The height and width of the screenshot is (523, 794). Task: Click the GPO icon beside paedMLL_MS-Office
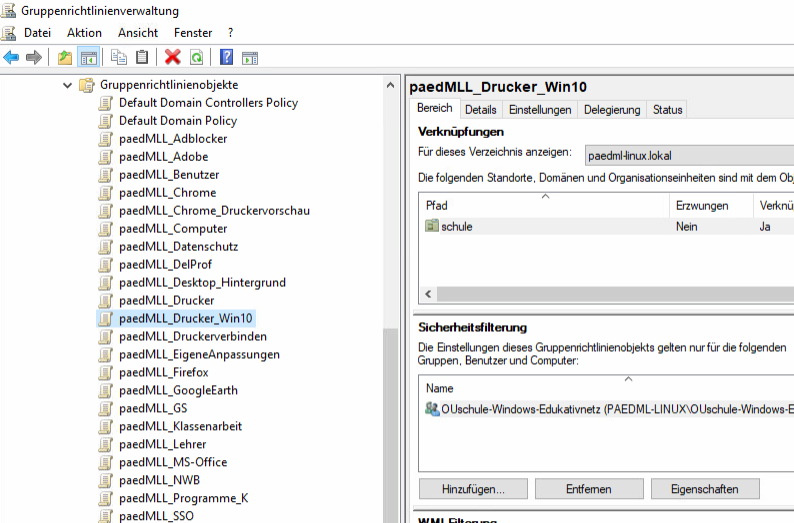point(105,462)
